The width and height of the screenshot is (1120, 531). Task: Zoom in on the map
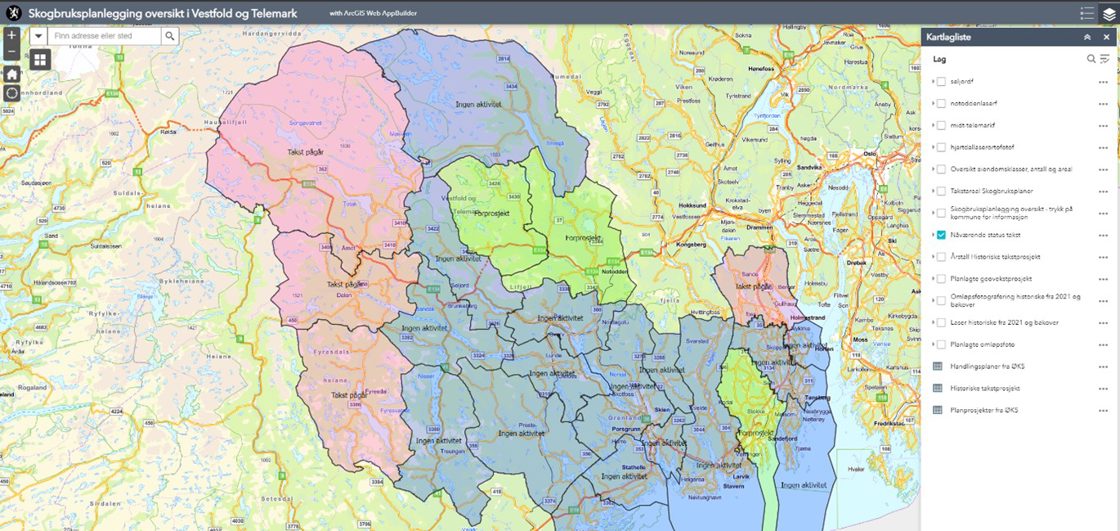(x=11, y=35)
